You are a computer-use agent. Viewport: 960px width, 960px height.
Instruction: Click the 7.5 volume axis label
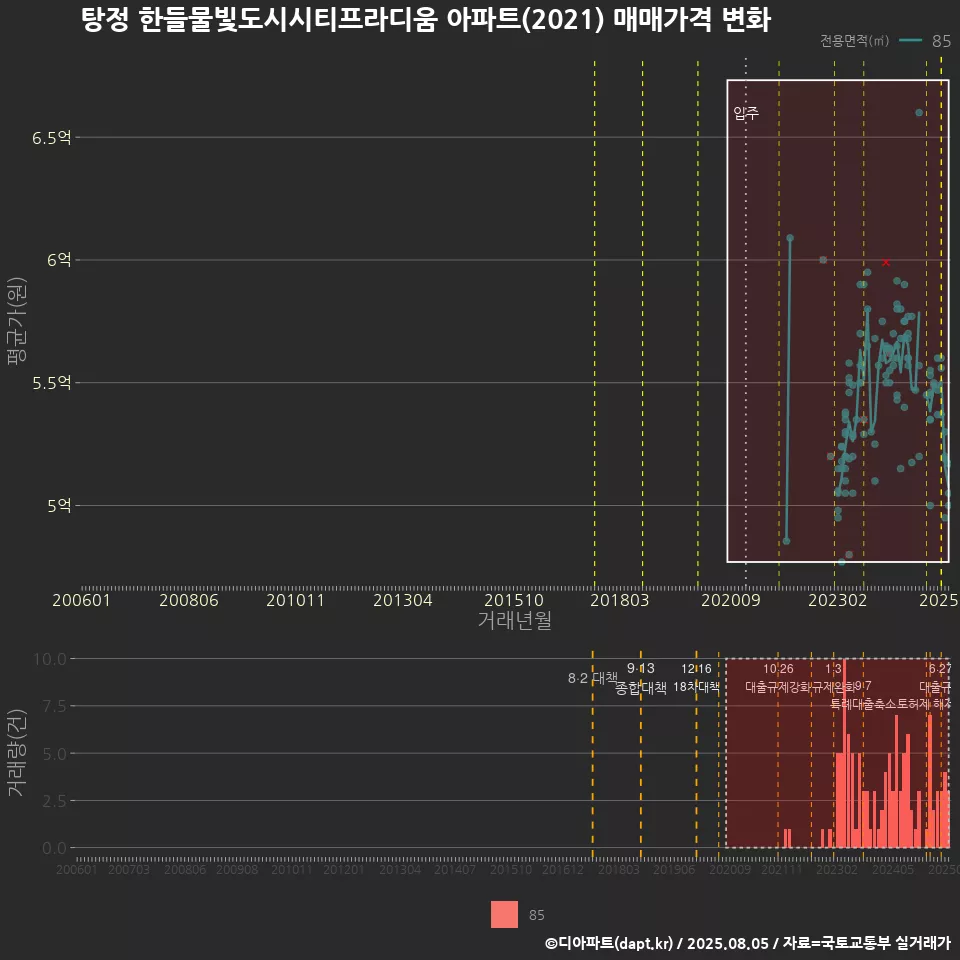pyautogui.click(x=54, y=707)
